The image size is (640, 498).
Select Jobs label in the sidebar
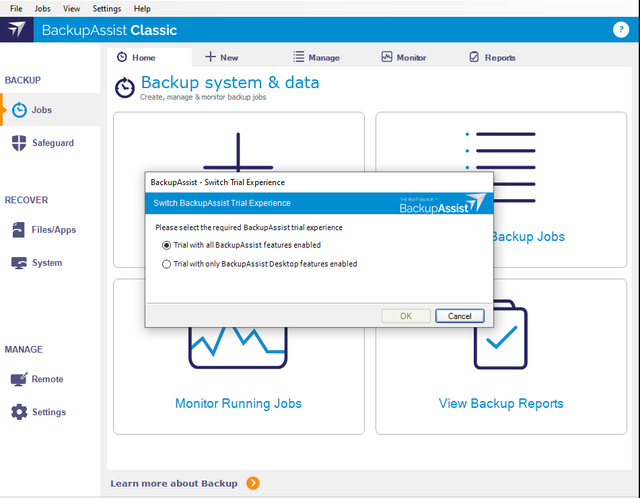[42, 110]
